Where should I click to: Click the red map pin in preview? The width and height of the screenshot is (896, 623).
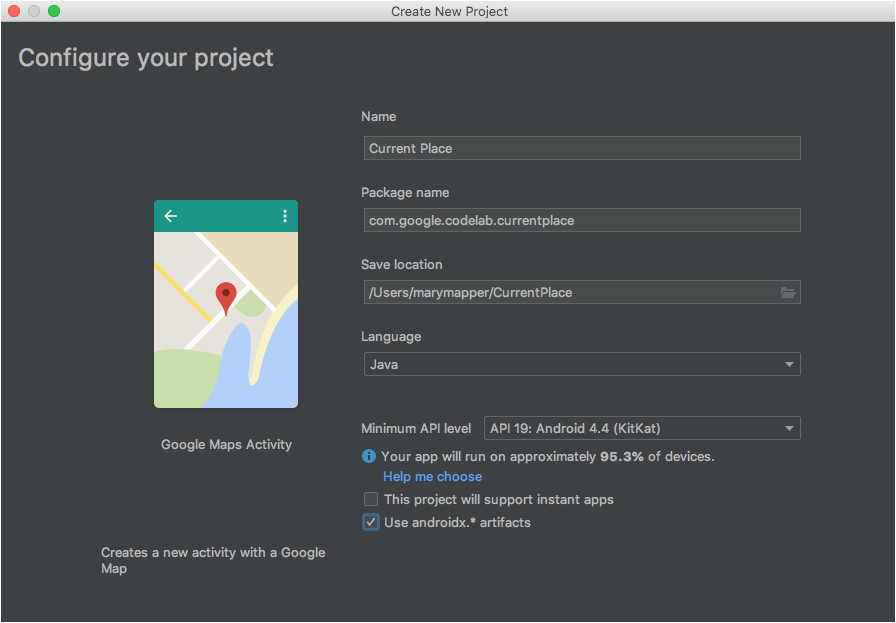tap(226, 298)
